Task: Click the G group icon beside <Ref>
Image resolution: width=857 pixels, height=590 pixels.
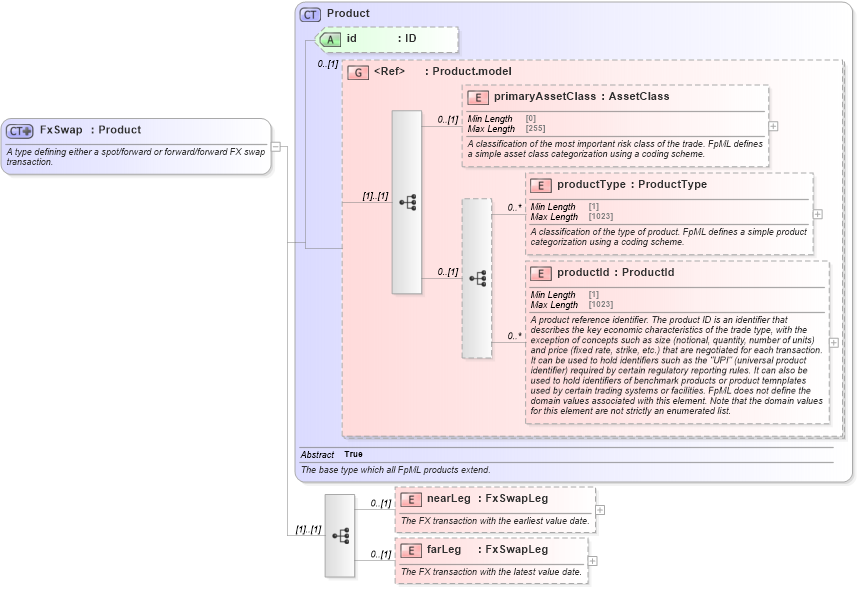Action: pyautogui.click(x=355, y=72)
